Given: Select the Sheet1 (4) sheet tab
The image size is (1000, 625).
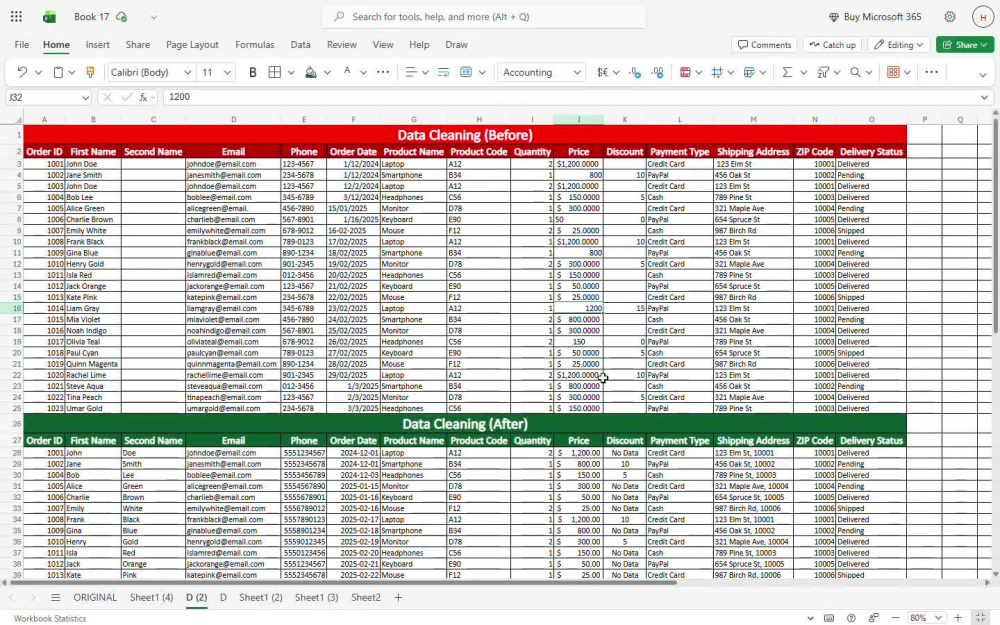Looking at the screenshot, I should pyautogui.click(x=151, y=598).
